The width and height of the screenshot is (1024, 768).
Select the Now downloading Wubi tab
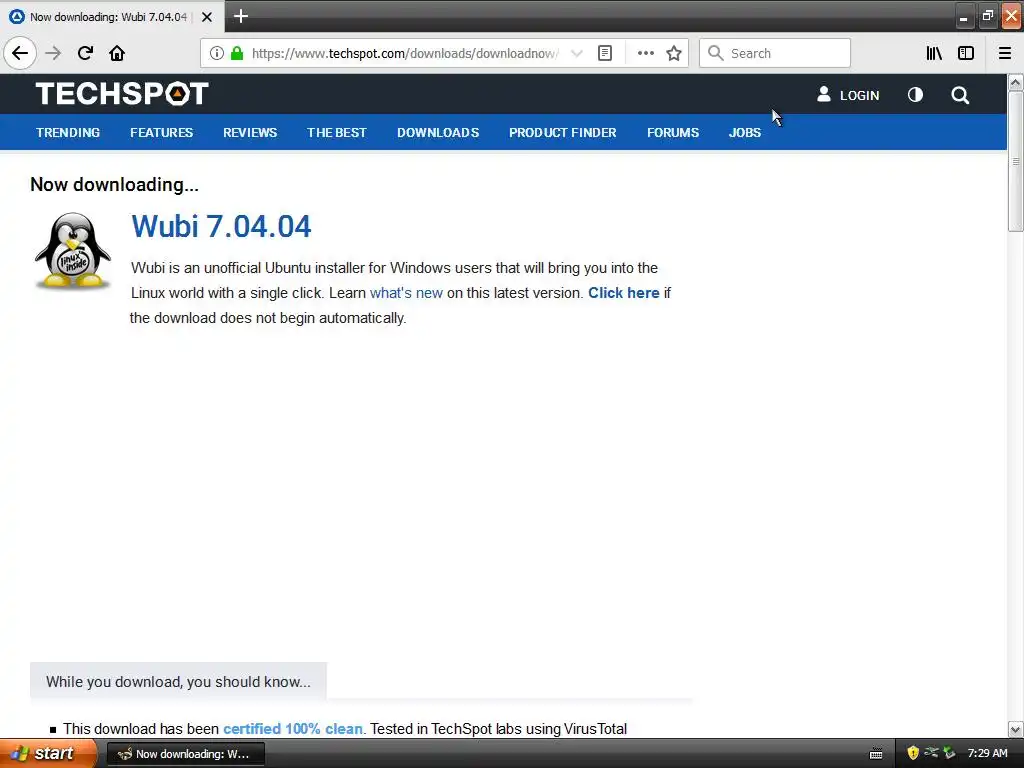[x=108, y=17]
